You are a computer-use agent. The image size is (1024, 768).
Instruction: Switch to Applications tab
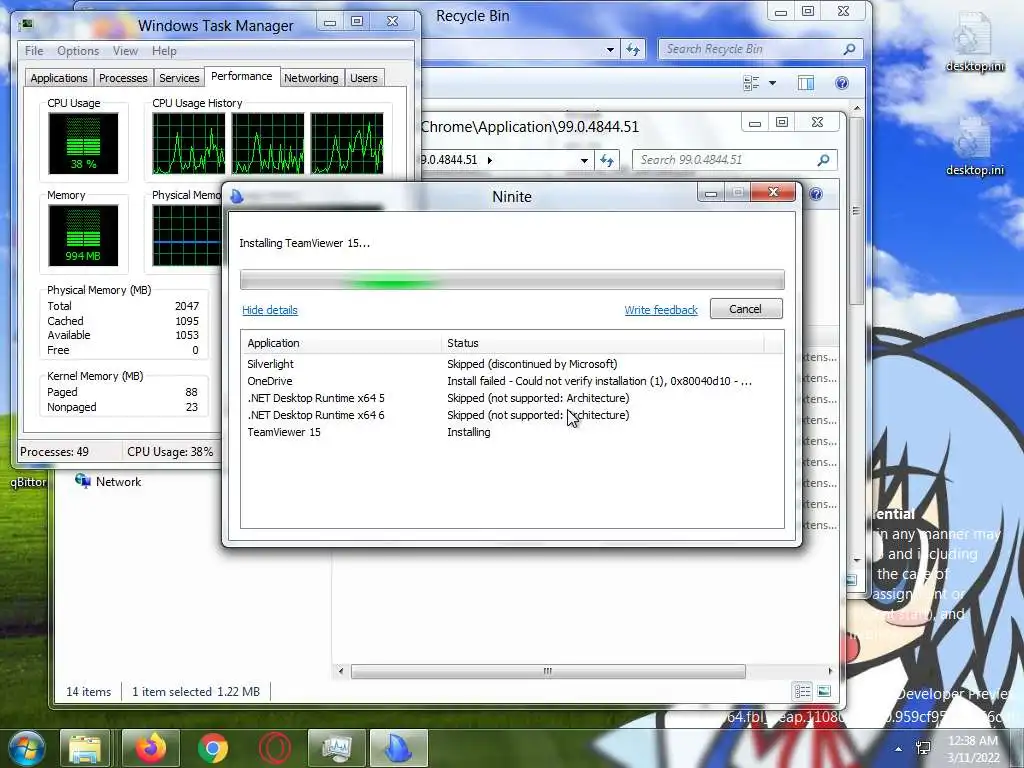pos(59,78)
